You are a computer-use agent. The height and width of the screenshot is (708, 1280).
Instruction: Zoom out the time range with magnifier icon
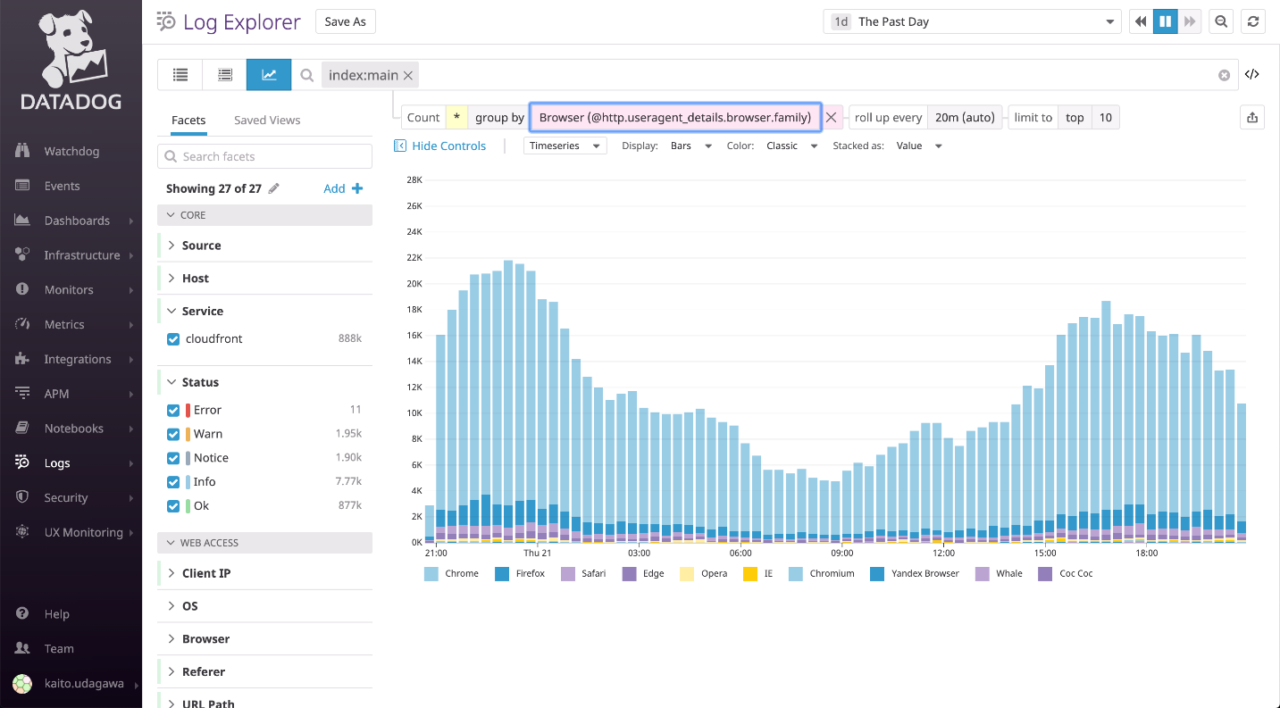[1221, 21]
